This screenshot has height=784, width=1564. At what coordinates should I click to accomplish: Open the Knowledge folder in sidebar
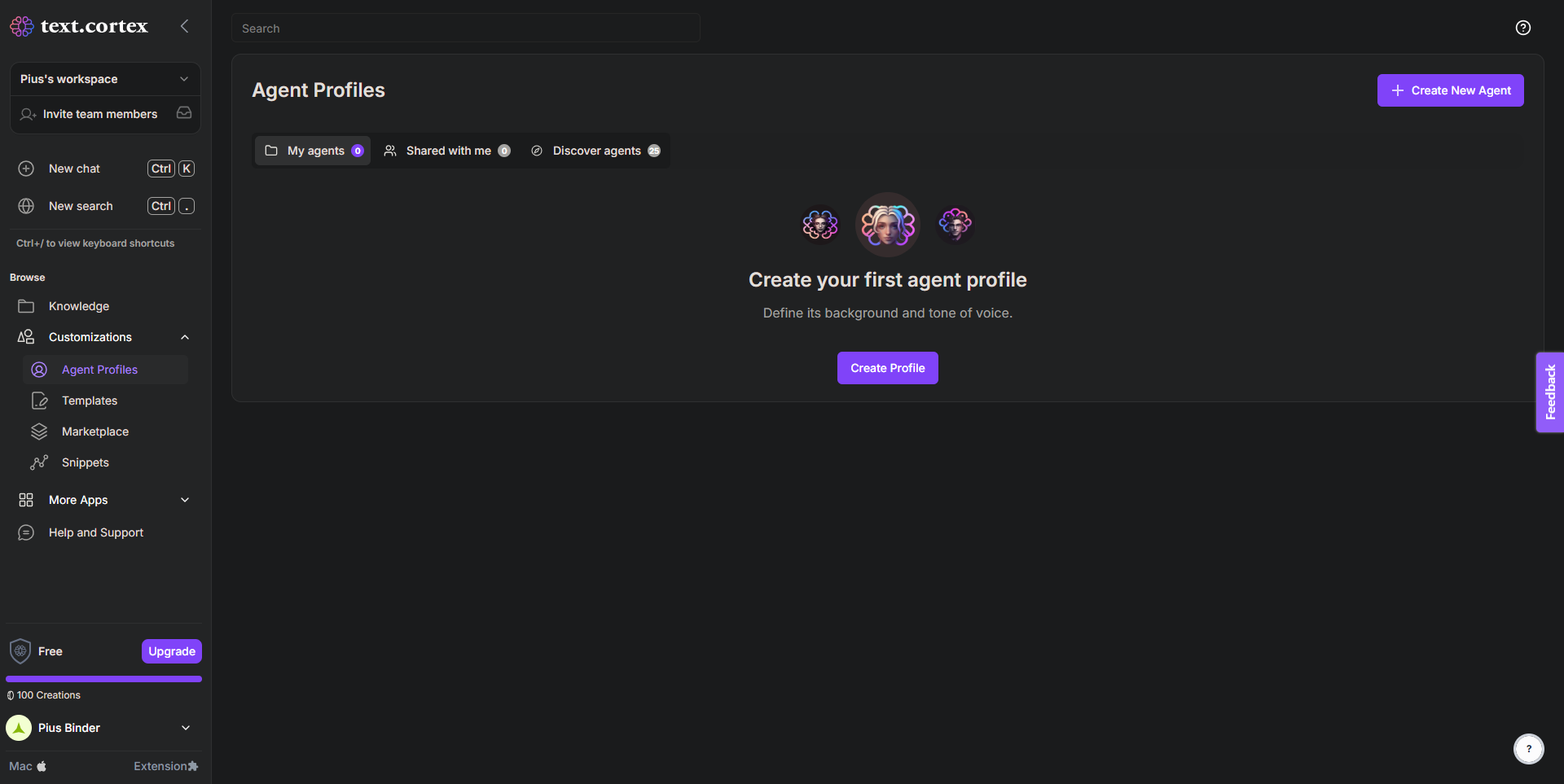click(78, 306)
